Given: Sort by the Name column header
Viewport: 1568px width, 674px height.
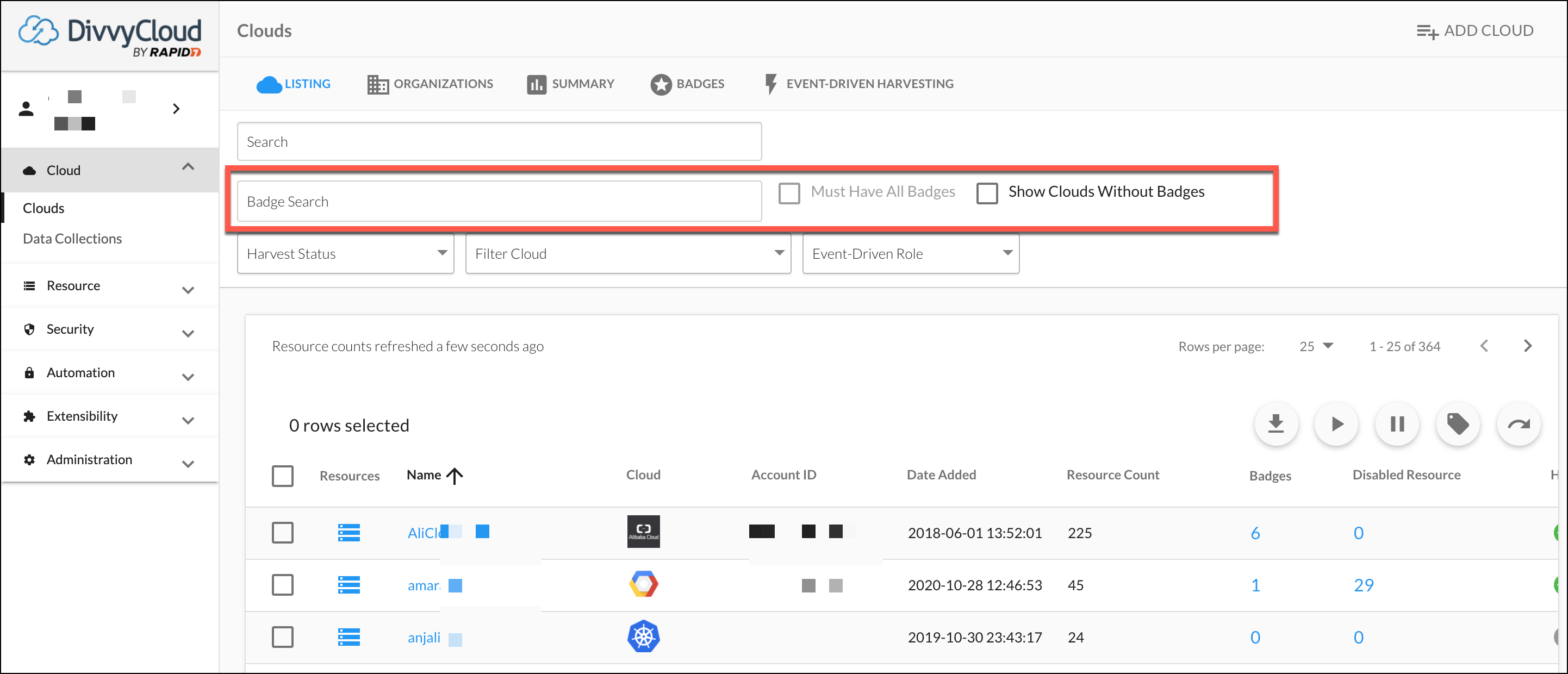Looking at the screenshot, I should coord(424,475).
